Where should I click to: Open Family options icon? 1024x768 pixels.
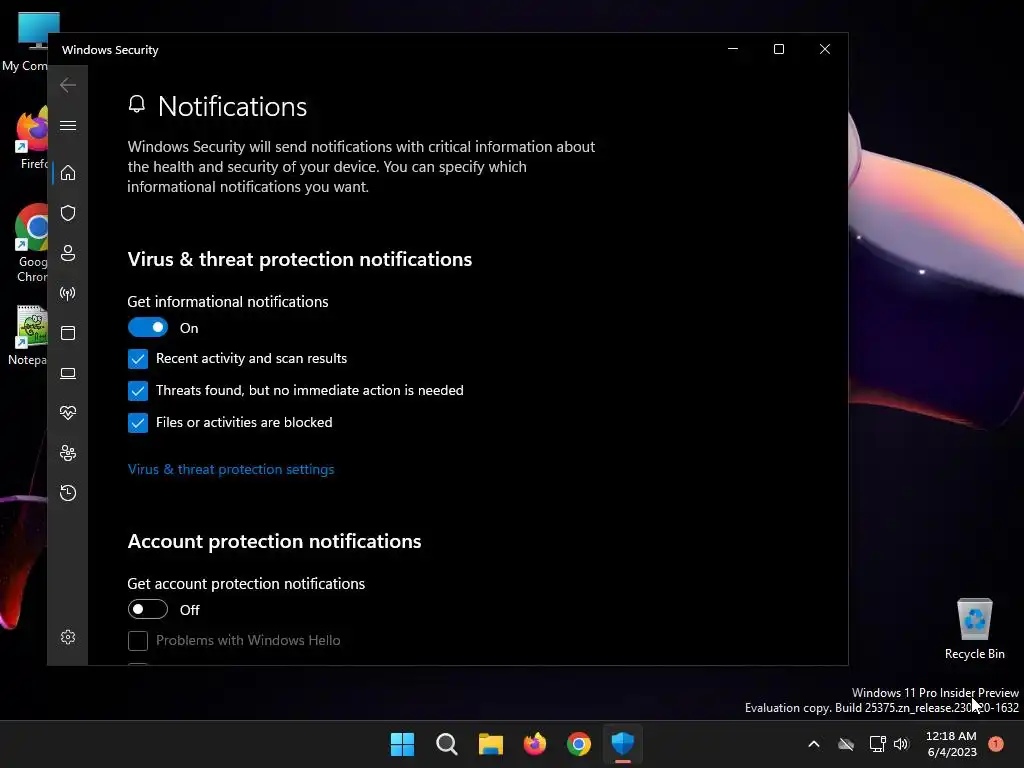point(68,453)
